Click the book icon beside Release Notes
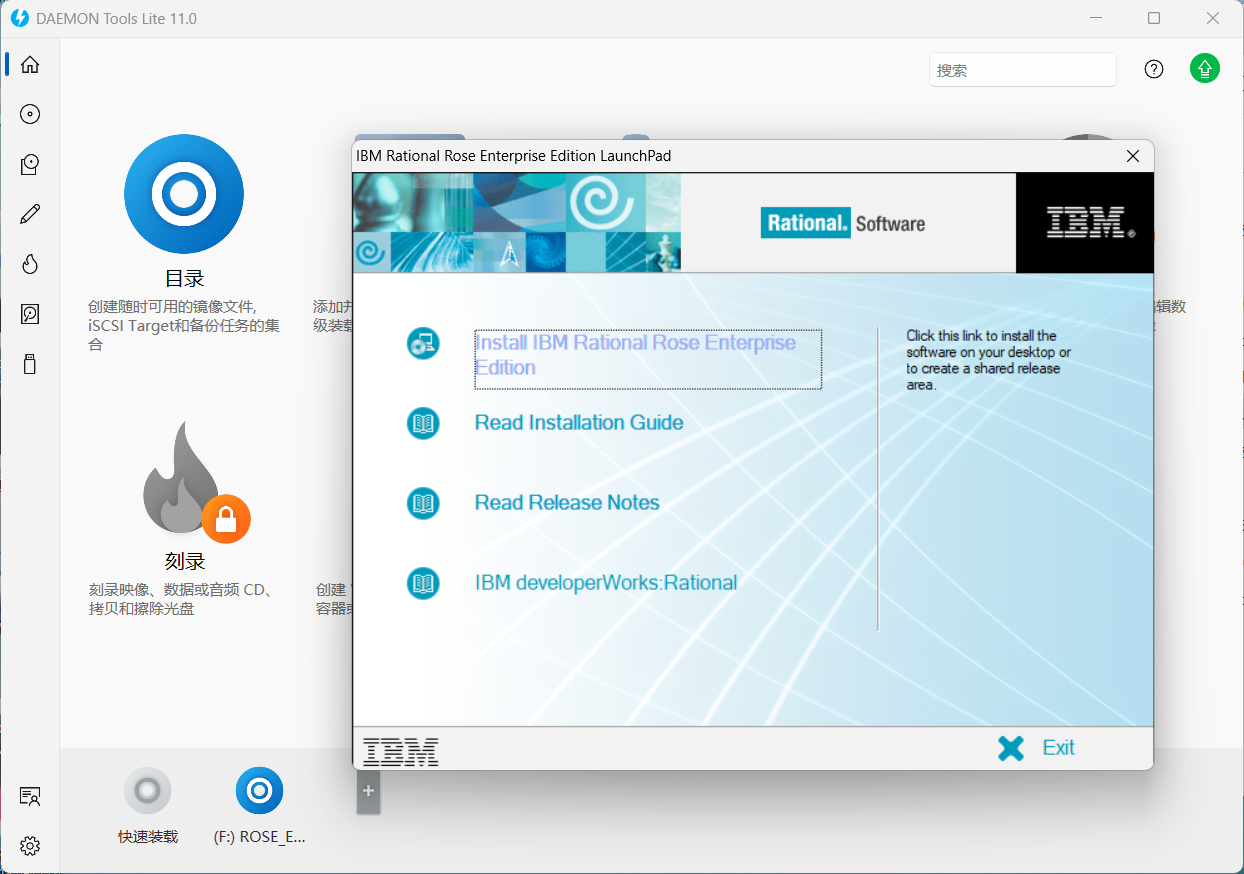This screenshot has height=874, width=1244. [423, 503]
